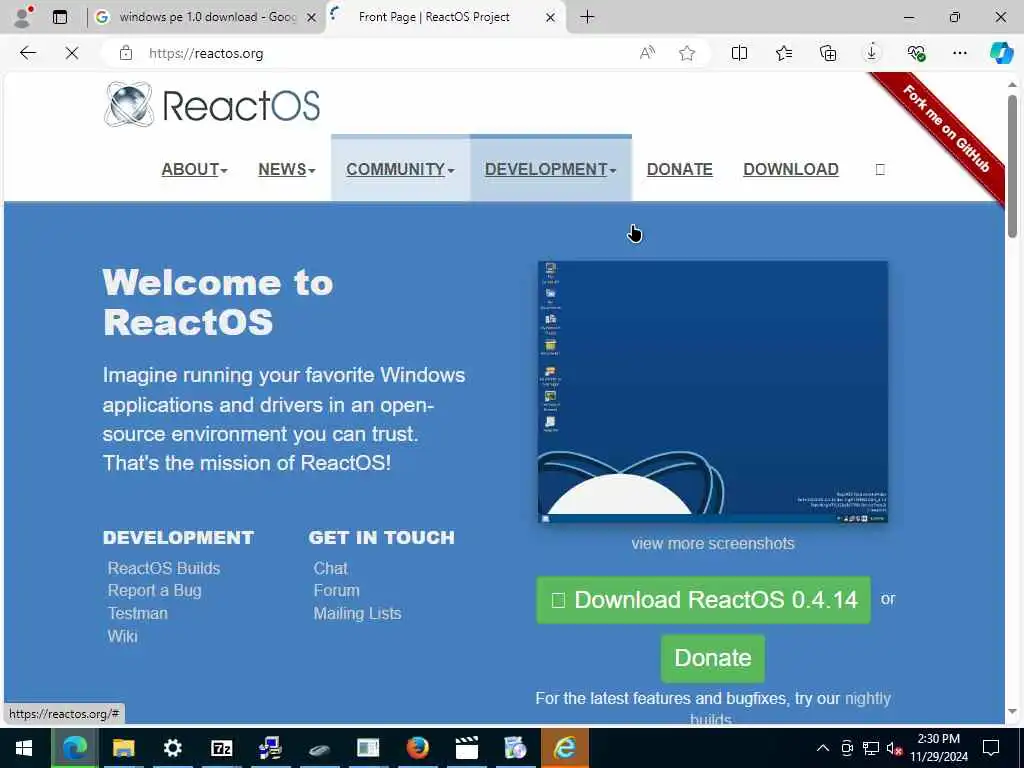The height and width of the screenshot is (768, 1024).
Task: Open Copilot sidebar icon
Action: point(1001,53)
